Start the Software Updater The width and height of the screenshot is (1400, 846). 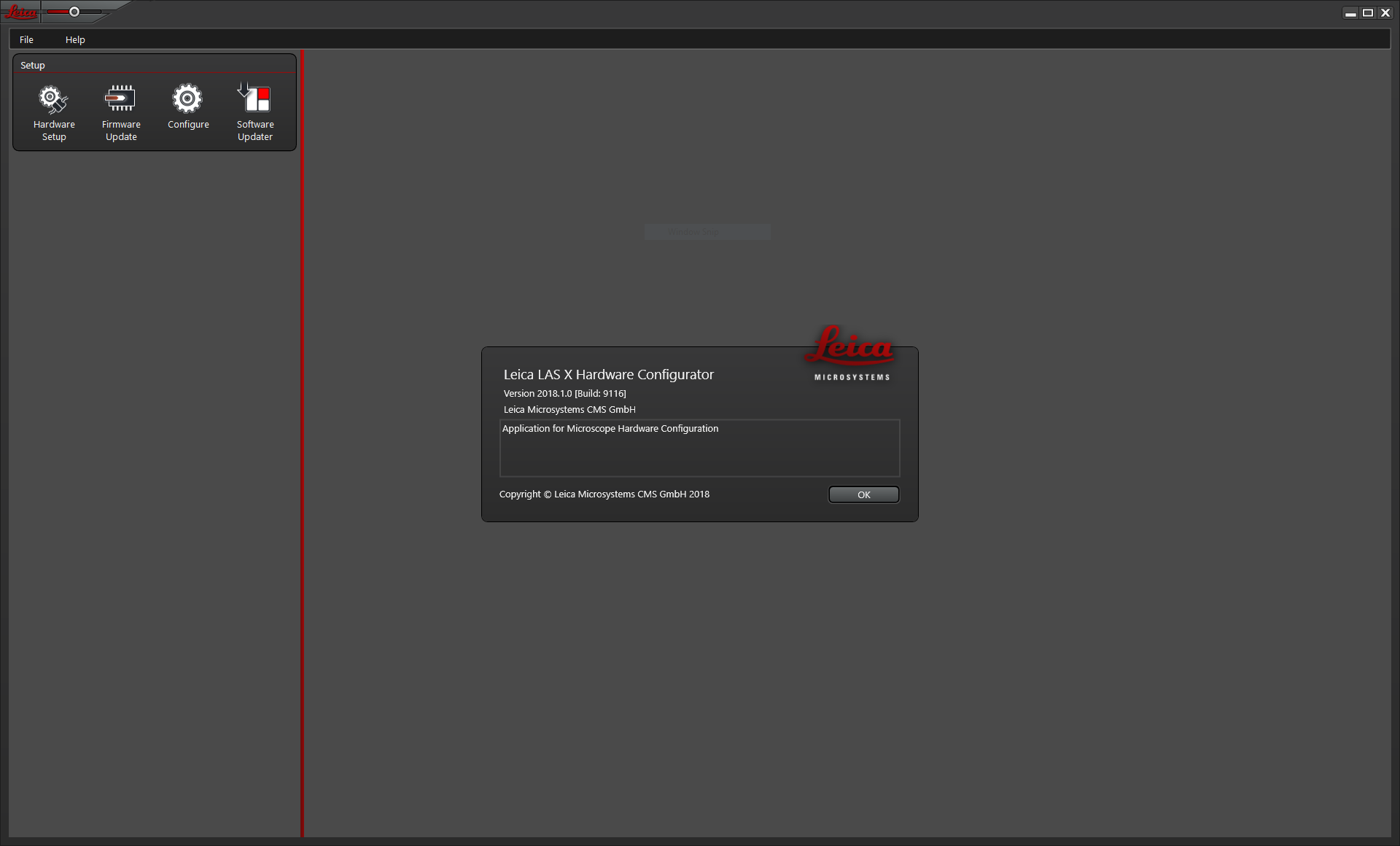coord(255,112)
